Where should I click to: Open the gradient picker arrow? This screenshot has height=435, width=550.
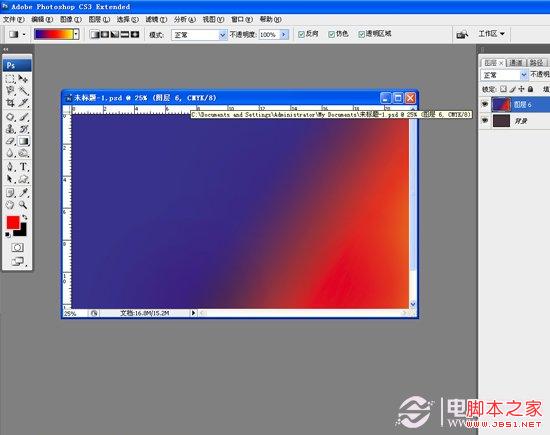coord(76,34)
